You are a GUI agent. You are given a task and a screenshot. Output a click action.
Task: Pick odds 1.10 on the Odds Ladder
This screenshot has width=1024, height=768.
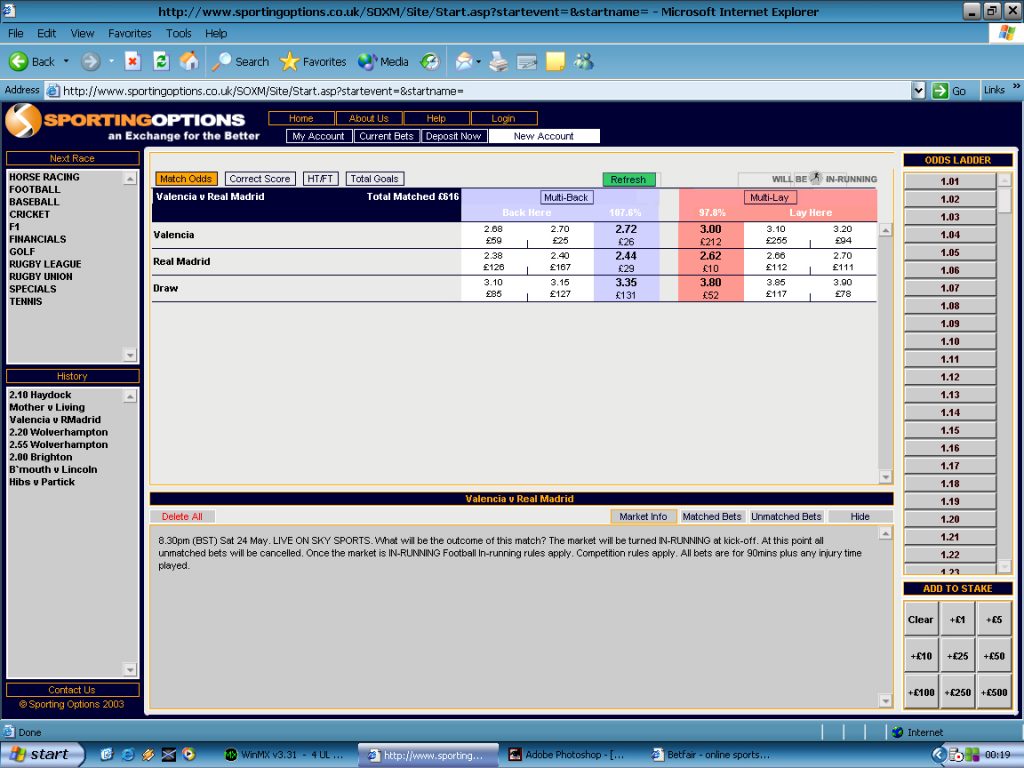[949, 342]
